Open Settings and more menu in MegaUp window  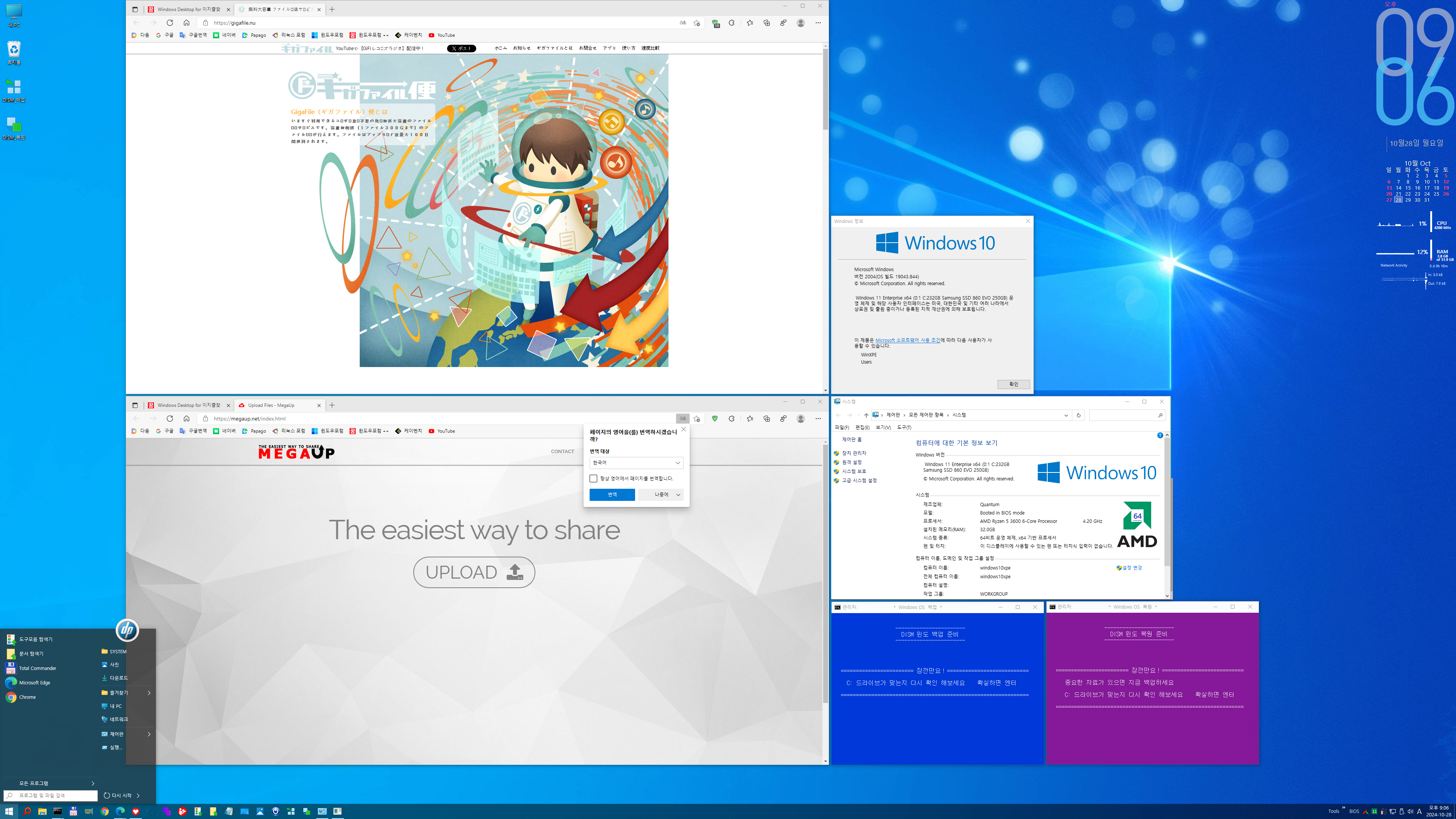(819, 419)
